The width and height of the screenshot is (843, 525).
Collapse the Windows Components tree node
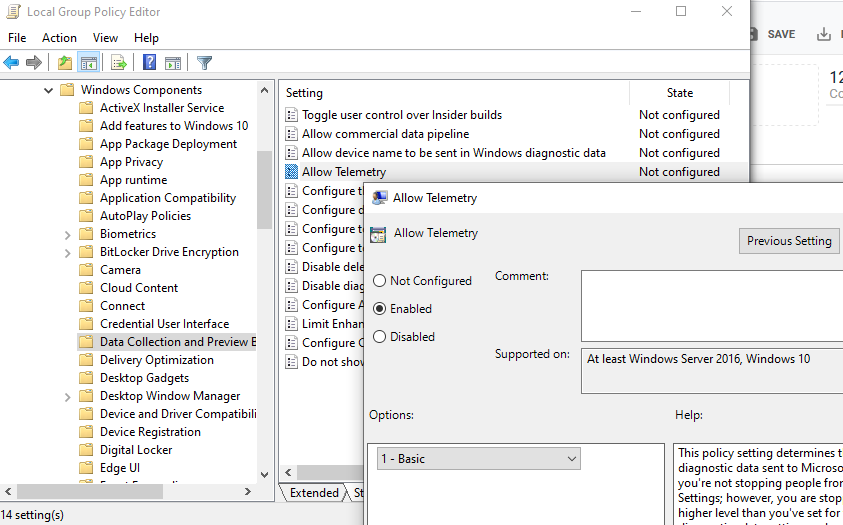[x=48, y=90]
